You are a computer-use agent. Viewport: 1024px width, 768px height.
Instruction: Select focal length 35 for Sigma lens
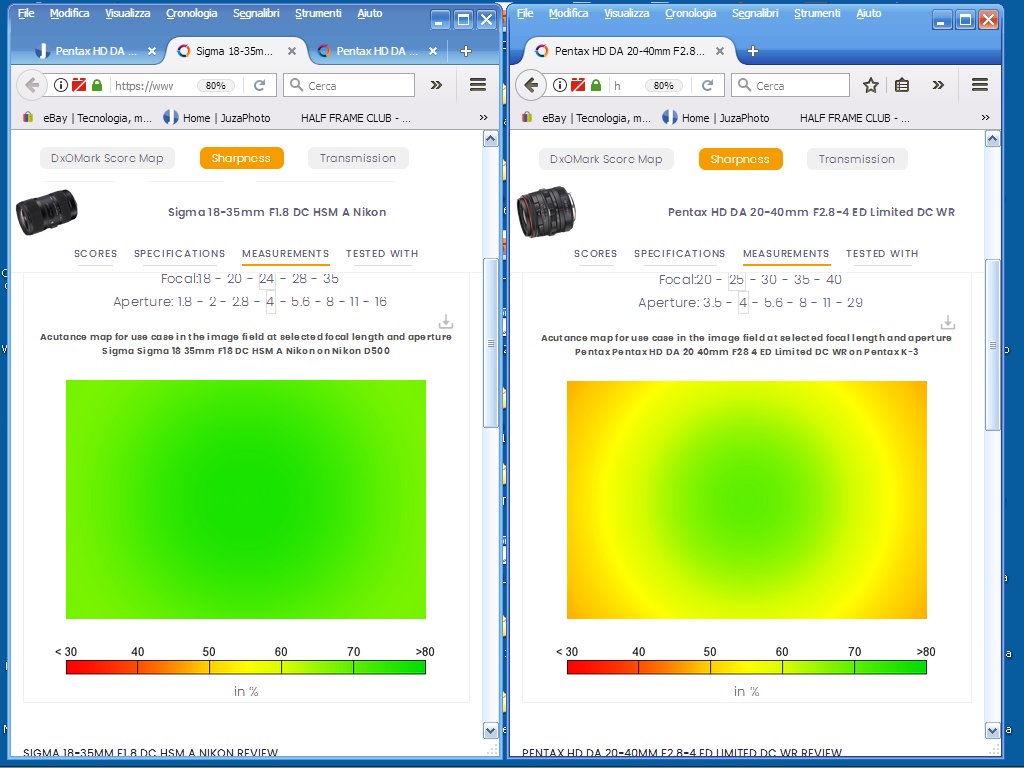(x=330, y=278)
